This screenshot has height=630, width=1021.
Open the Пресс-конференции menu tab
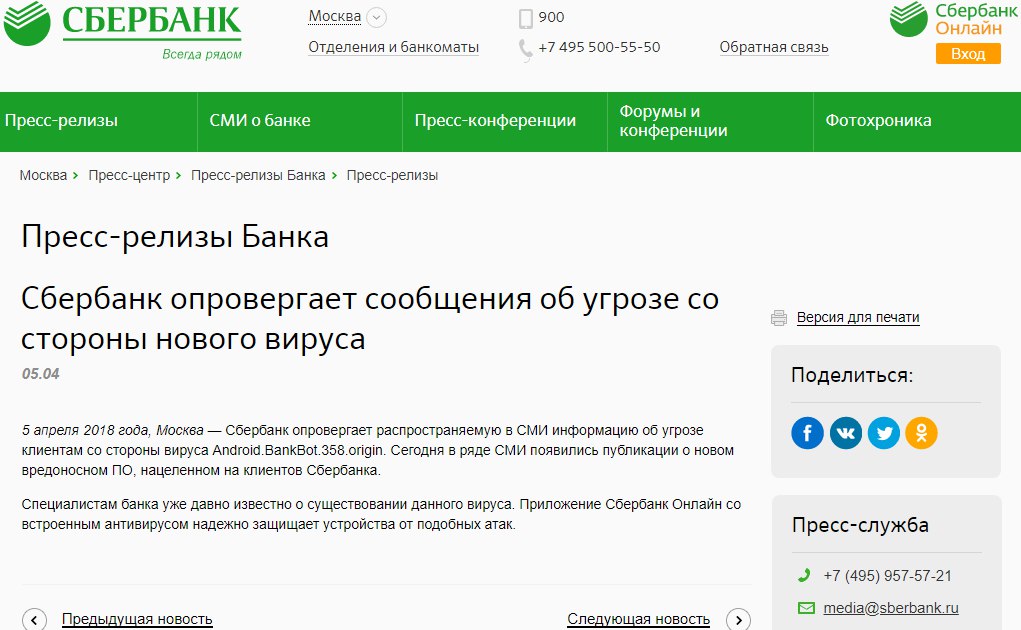pyautogui.click(x=505, y=121)
